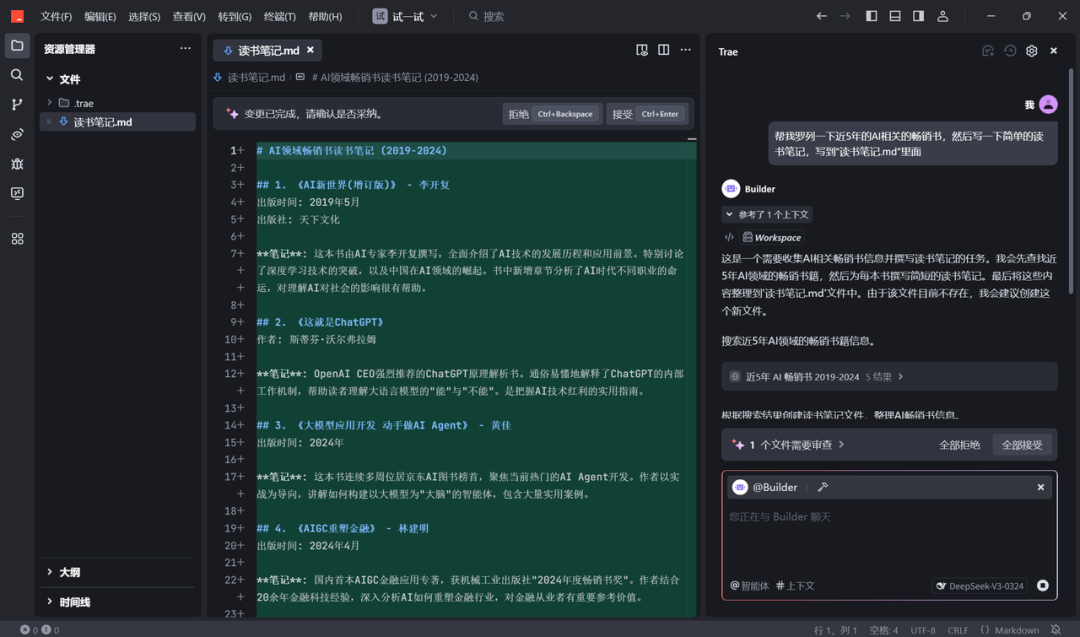This screenshot has width=1080, height=637.
Task: Click the Trae chat panel scrollbar
Action: (1070, 180)
